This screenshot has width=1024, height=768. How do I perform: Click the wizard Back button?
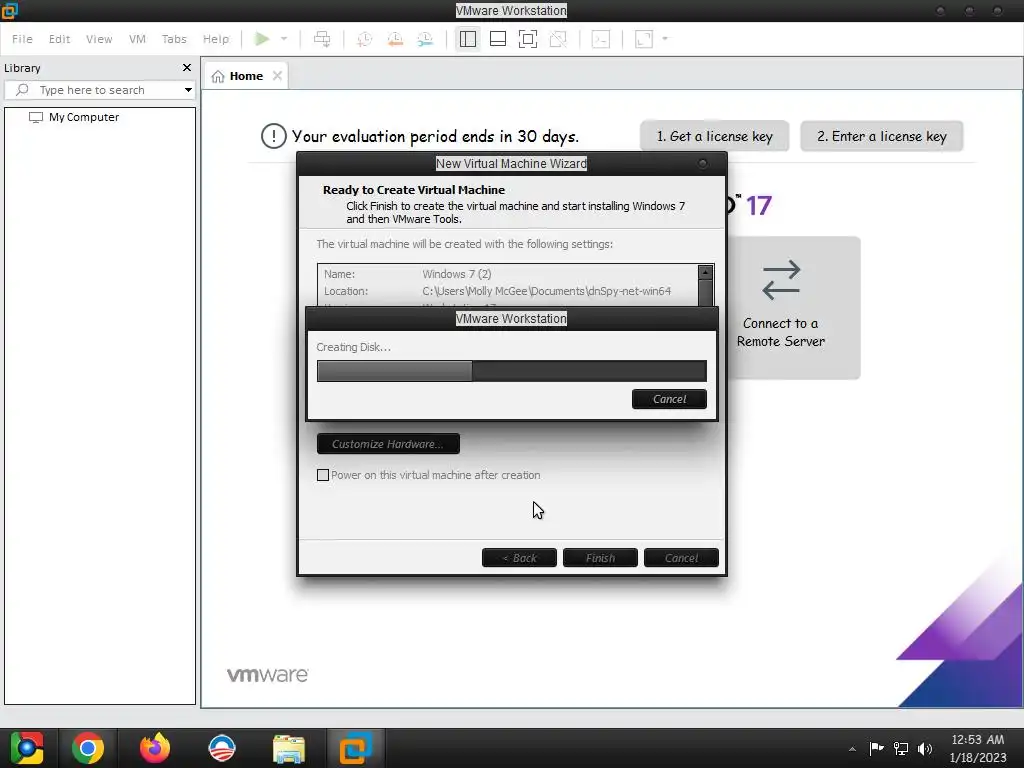click(x=519, y=558)
